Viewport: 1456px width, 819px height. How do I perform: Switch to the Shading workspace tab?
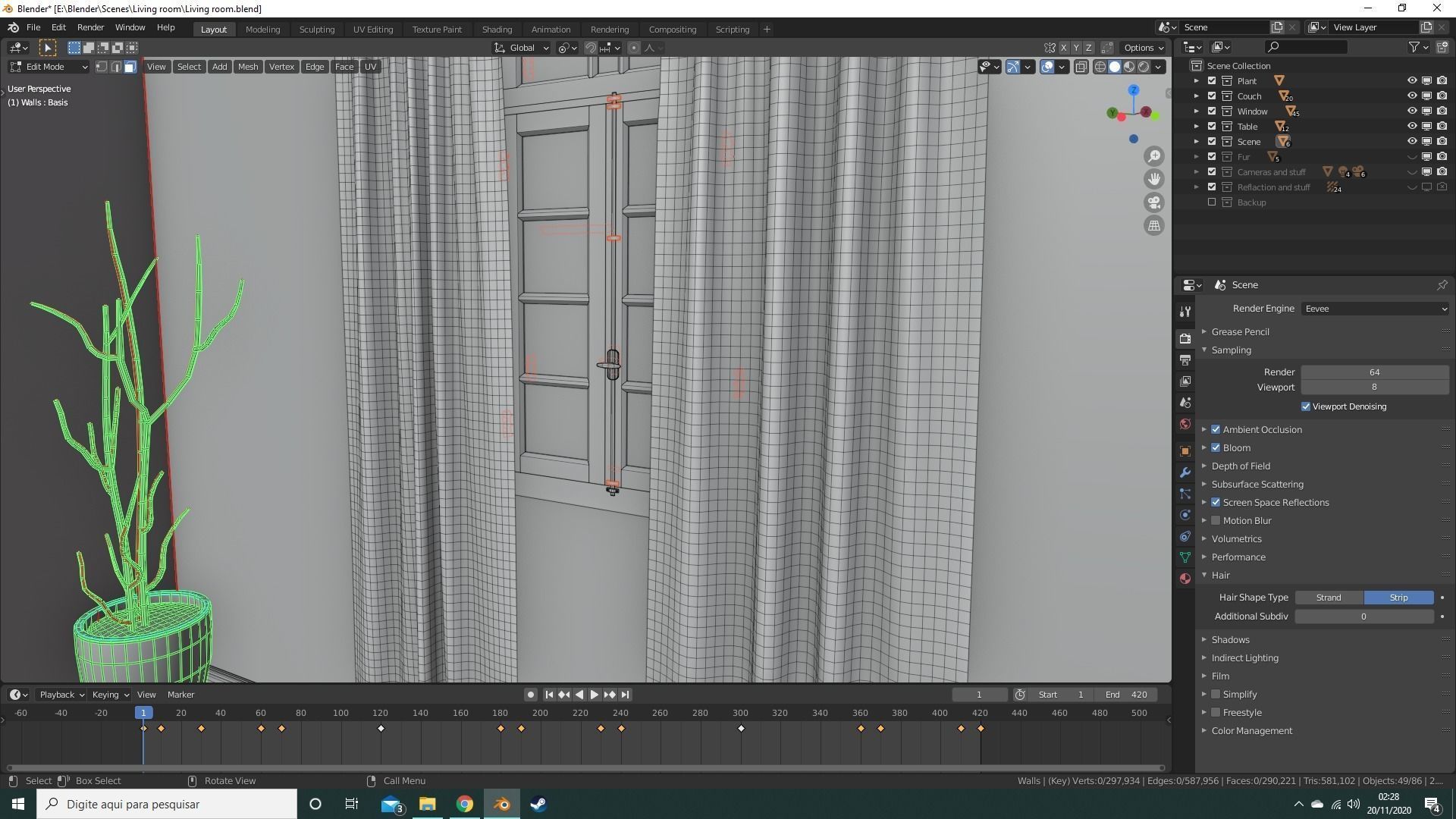497,30
